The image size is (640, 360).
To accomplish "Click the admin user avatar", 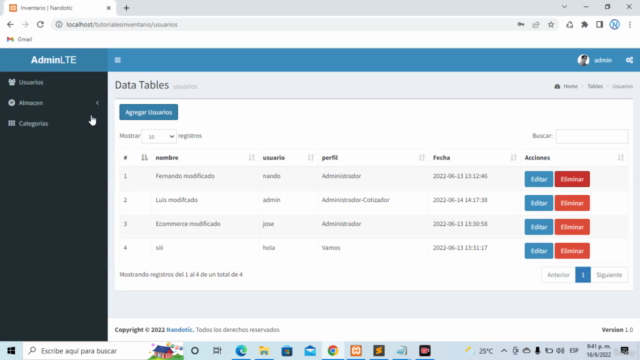I will (x=583, y=60).
